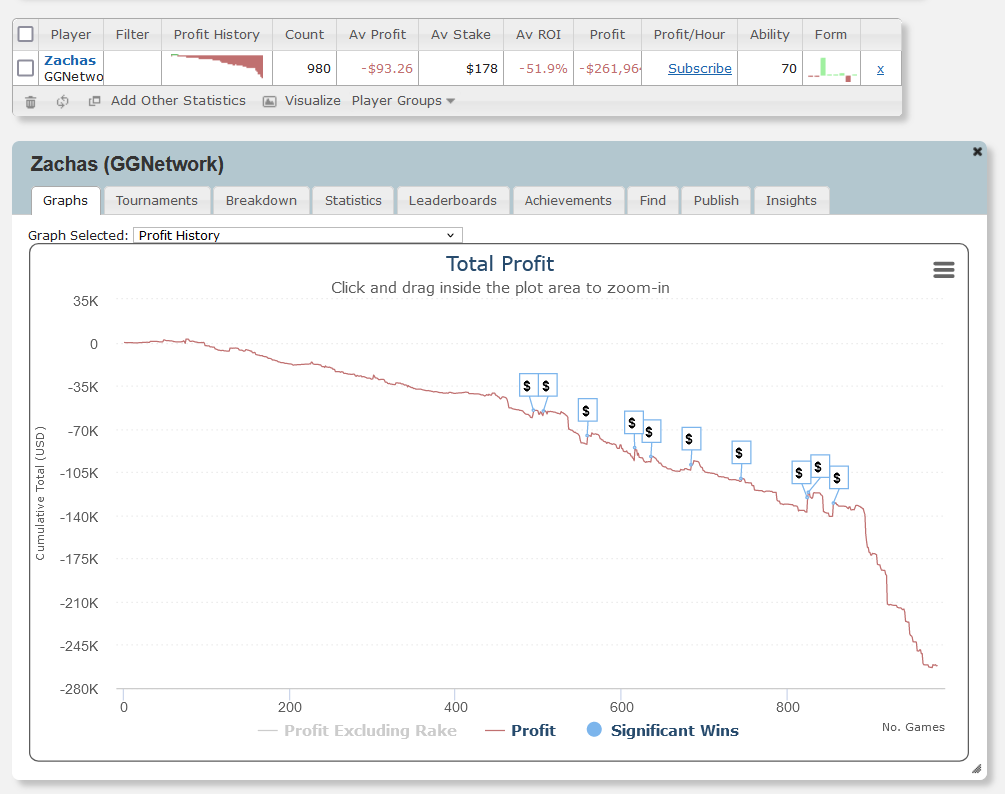Check the Zachas row checkbox
The image size is (1005, 794).
(26, 68)
